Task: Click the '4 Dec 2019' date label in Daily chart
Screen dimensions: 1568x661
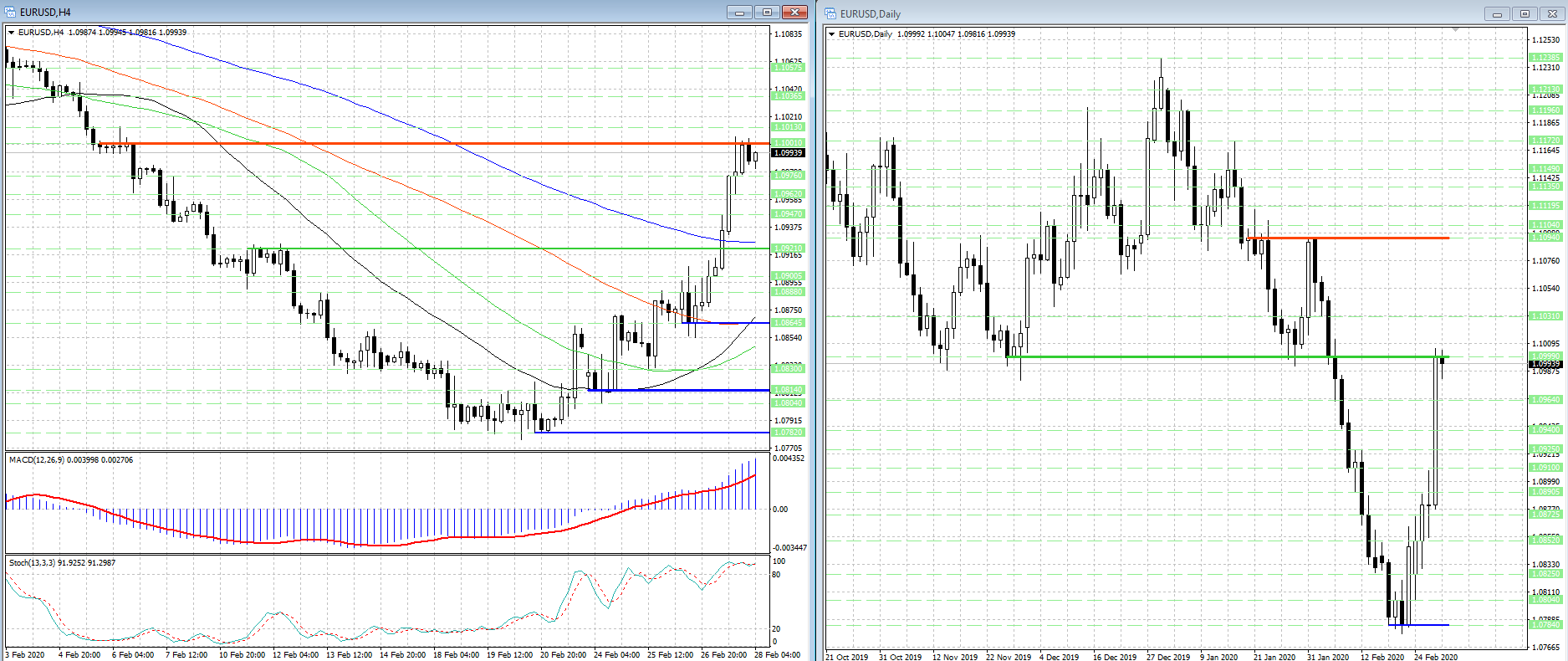Action: click(1059, 657)
